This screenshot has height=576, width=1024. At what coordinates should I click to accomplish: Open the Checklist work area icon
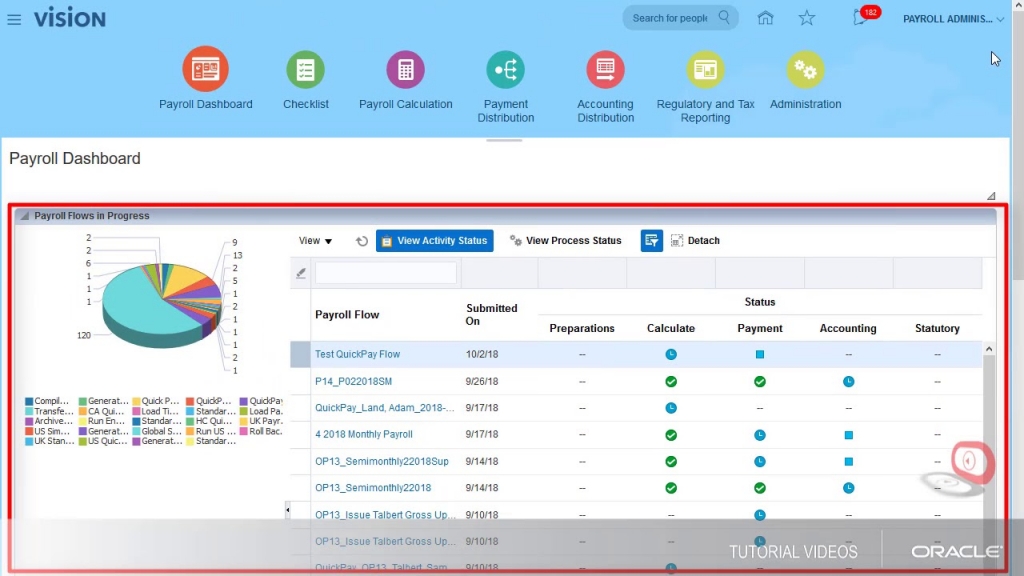pos(305,69)
